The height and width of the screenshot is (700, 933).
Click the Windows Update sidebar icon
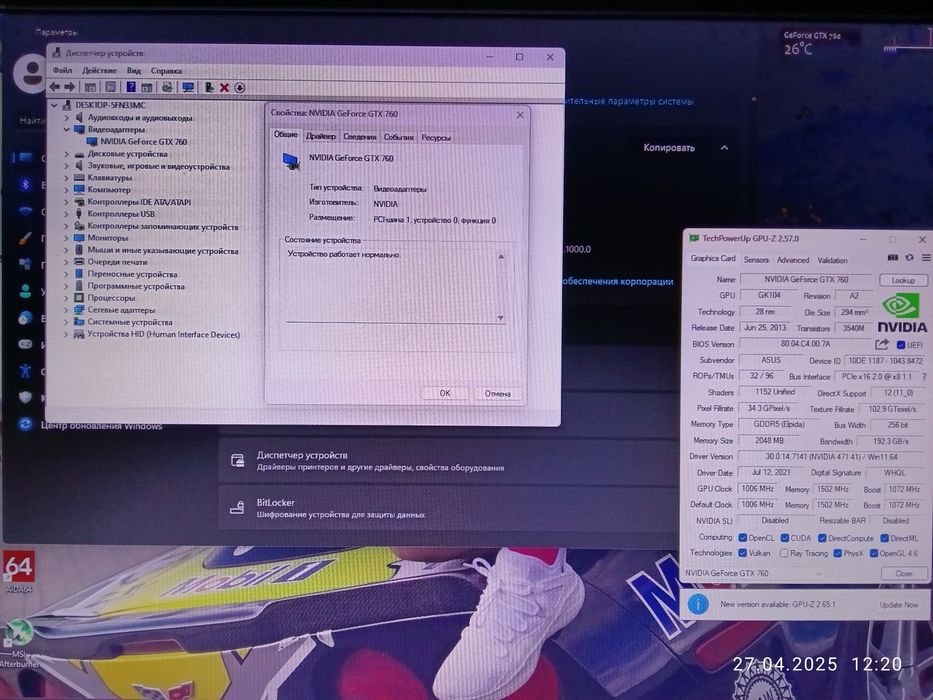pos(25,424)
